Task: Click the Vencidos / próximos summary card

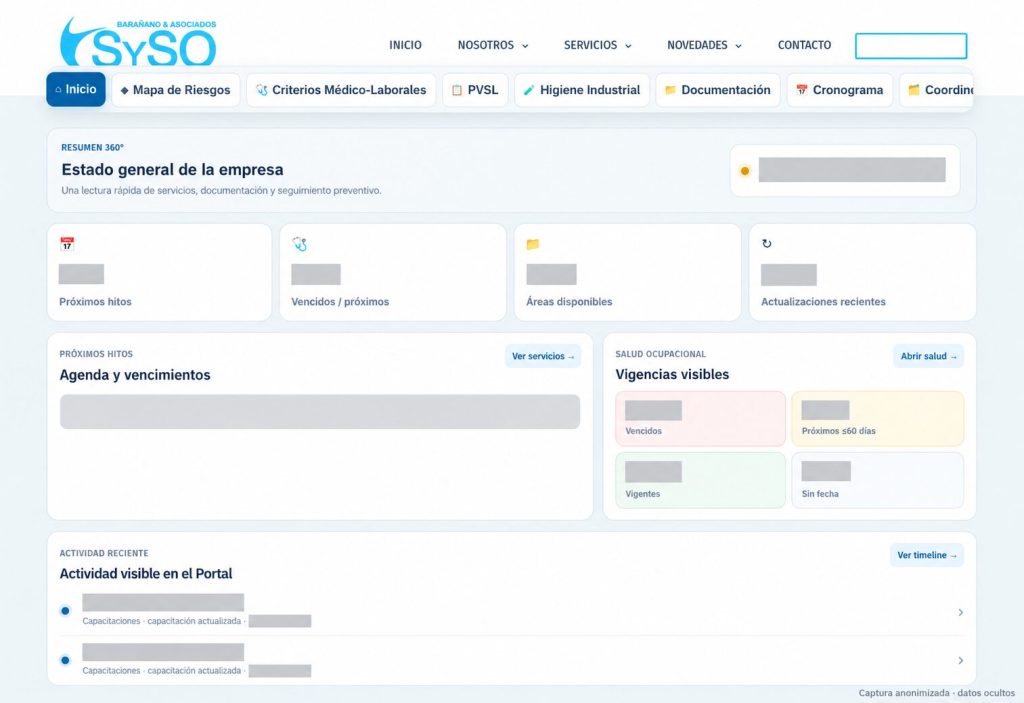Action: [392, 272]
